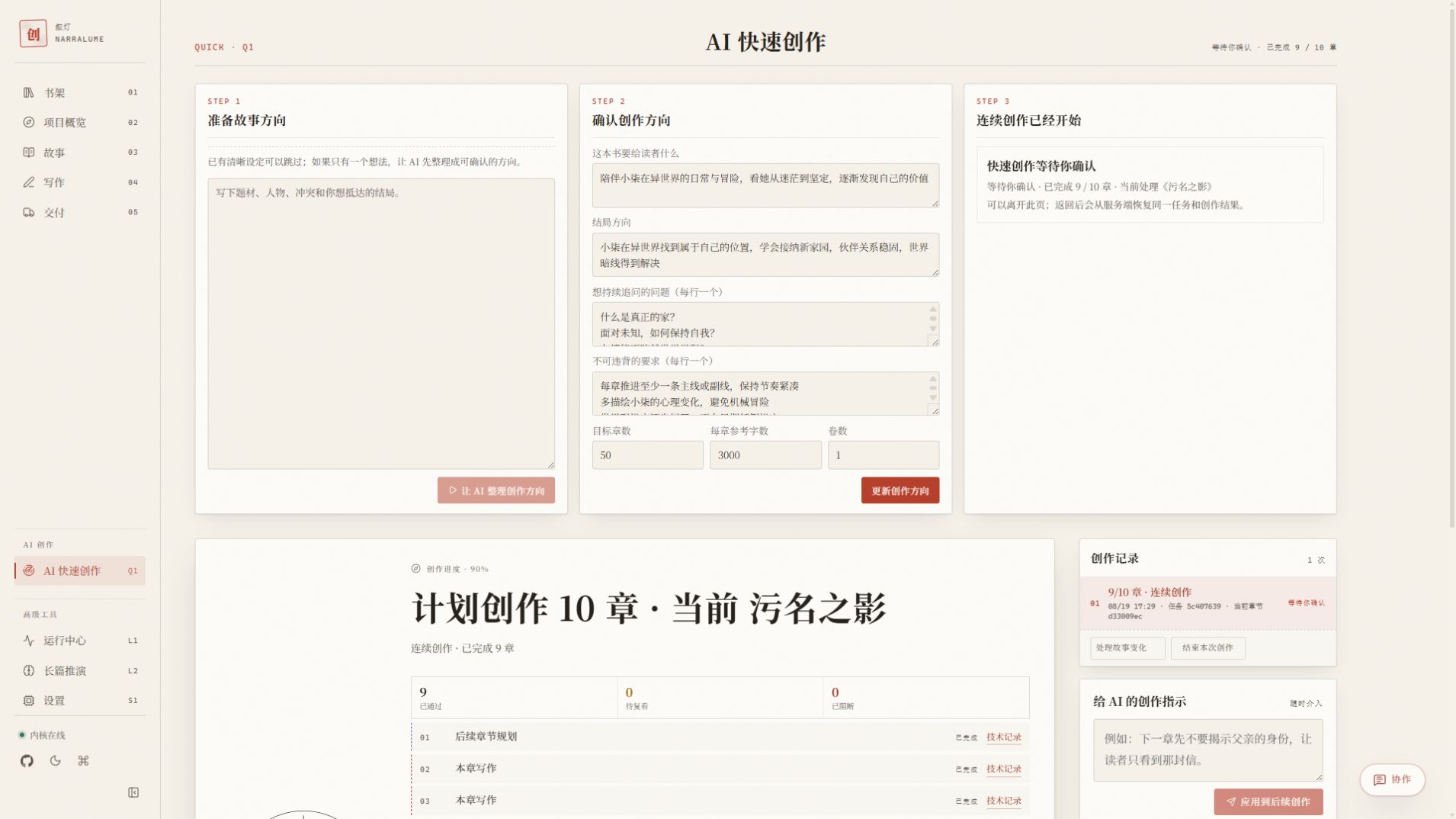1456x819 pixels.
Task: Click the 等待你确认 header status text
Action: click(1231, 47)
